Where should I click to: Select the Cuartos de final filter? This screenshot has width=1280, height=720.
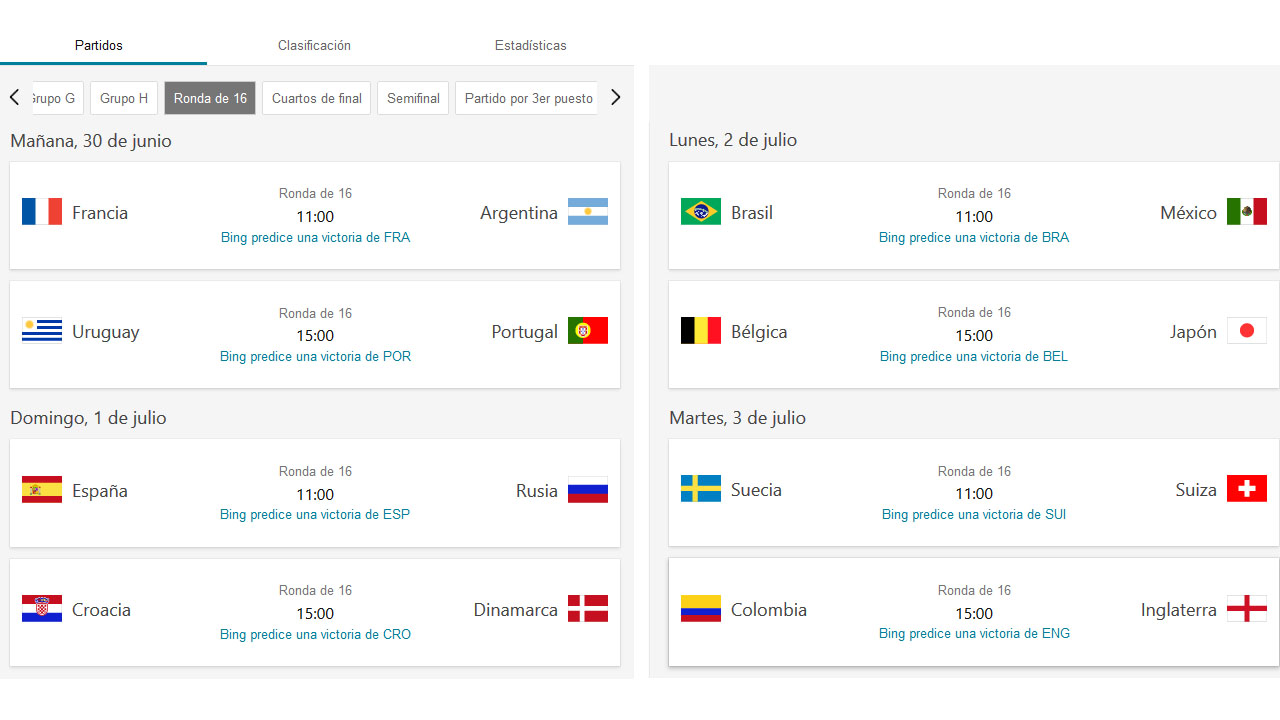tap(317, 98)
